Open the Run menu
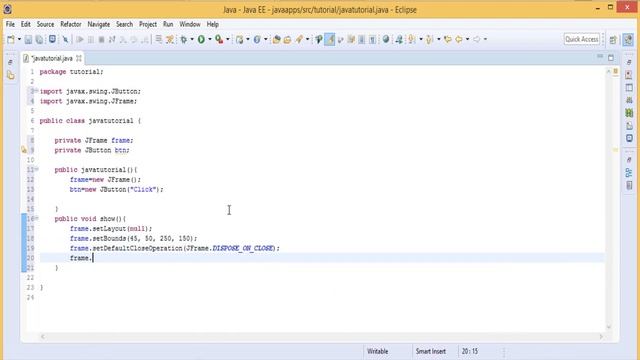Screen dimensions: 640x360 click(168, 24)
